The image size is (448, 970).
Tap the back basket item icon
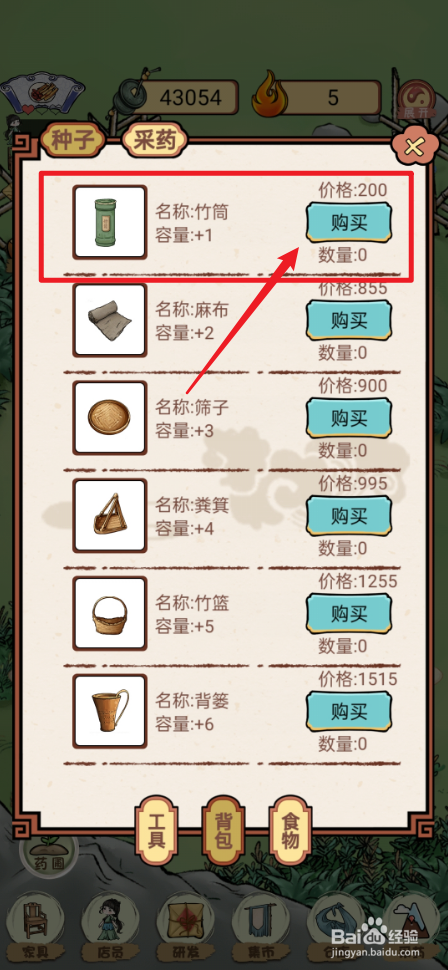coord(110,711)
